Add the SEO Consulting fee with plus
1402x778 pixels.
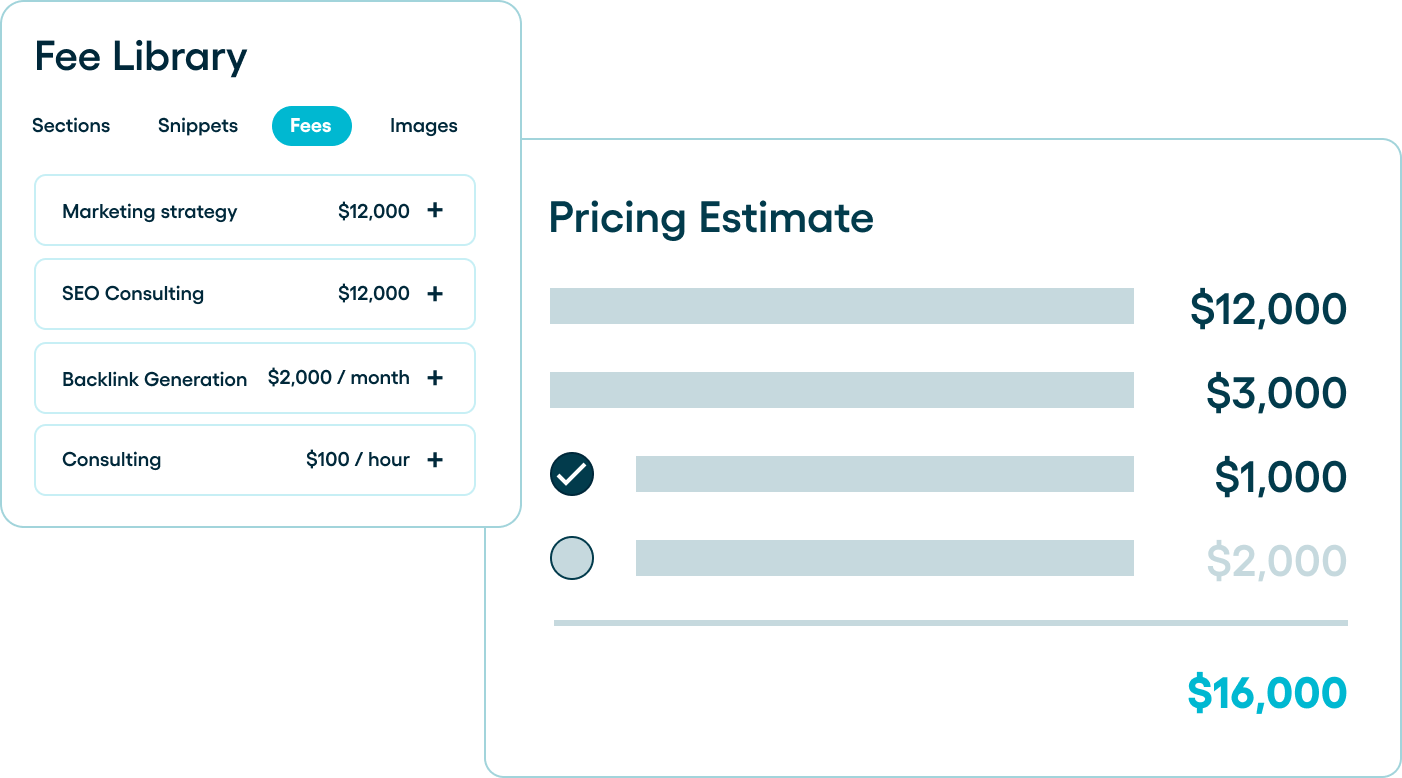[435, 294]
